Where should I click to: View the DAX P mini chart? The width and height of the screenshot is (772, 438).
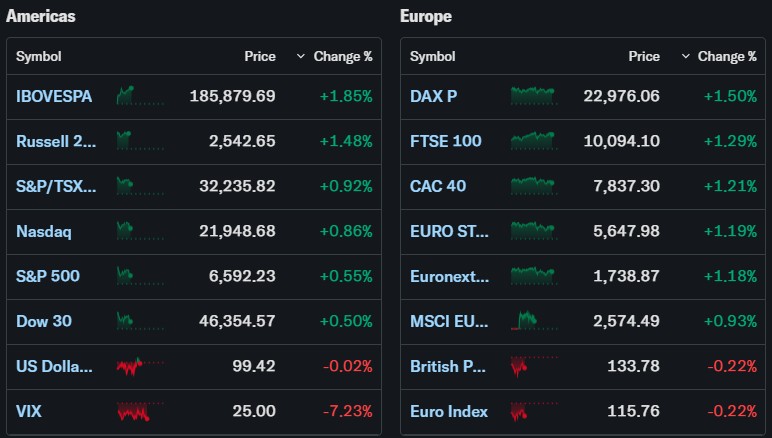click(x=534, y=97)
